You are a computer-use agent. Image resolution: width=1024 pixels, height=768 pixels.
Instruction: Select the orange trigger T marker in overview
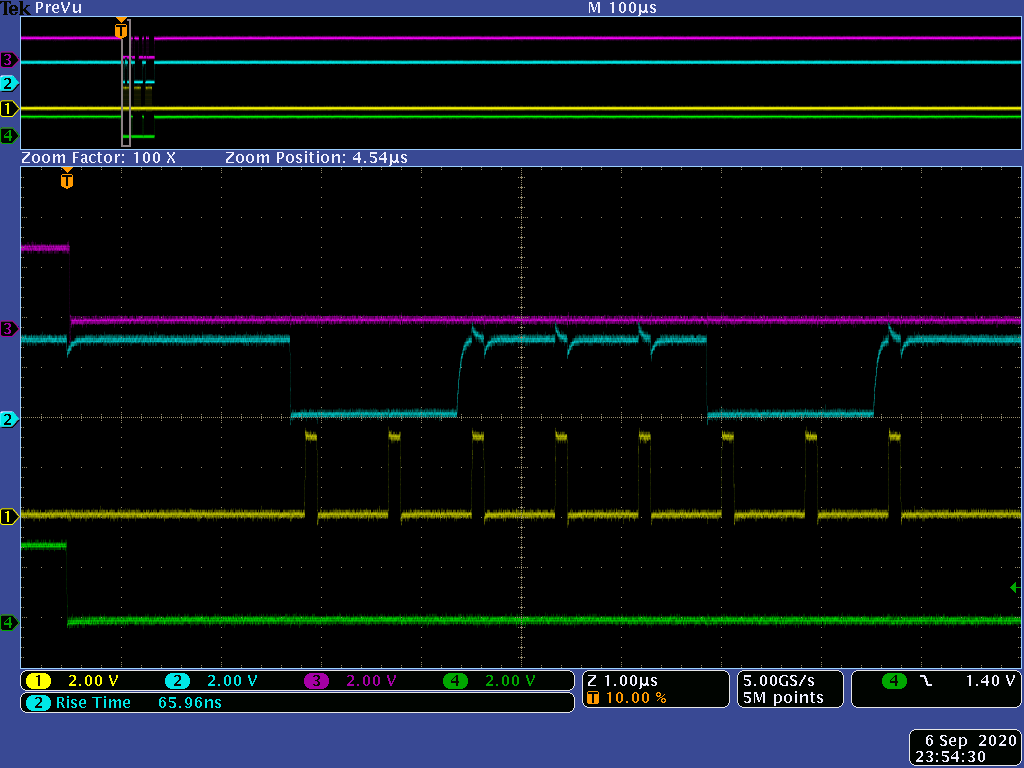[x=121, y=29]
